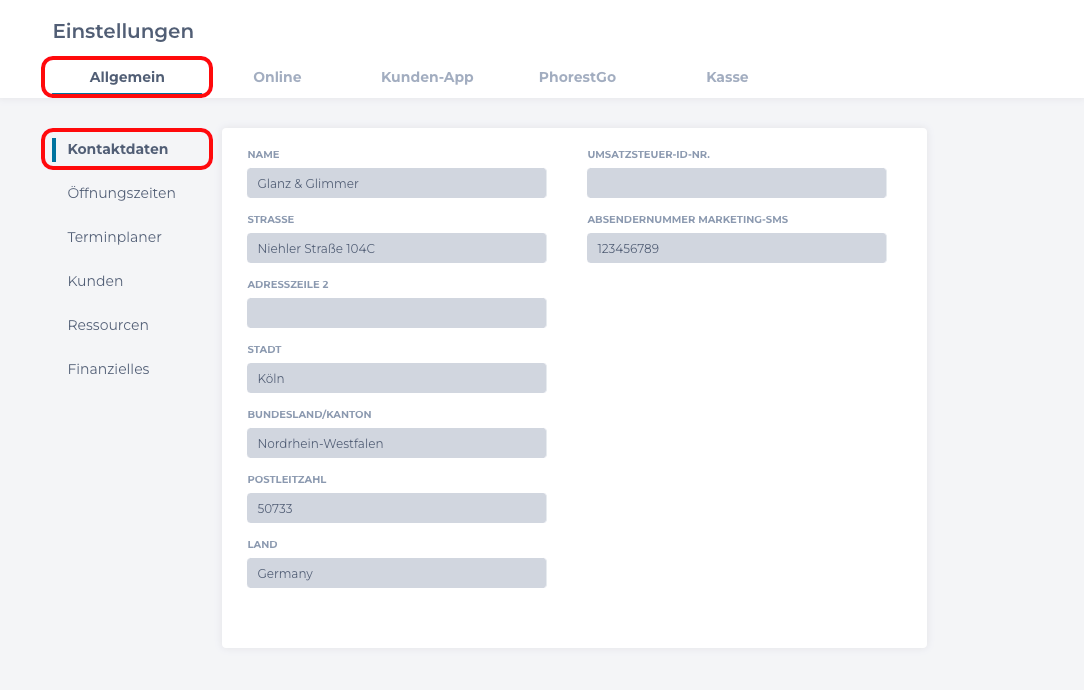This screenshot has height=690, width=1084.
Task: Select Kontaktdaten in the sidebar
Action: (118, 149)
